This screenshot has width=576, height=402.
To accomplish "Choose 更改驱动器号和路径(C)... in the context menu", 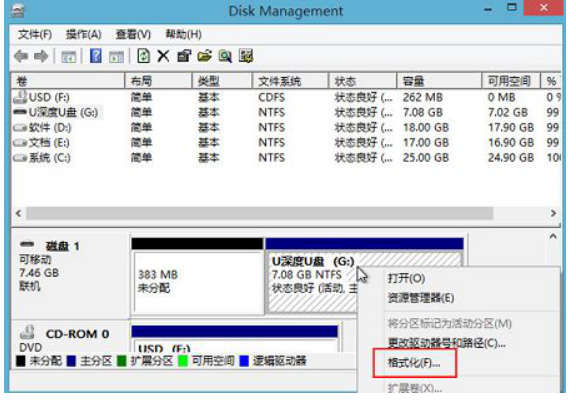I will click(x=447, y=343).
